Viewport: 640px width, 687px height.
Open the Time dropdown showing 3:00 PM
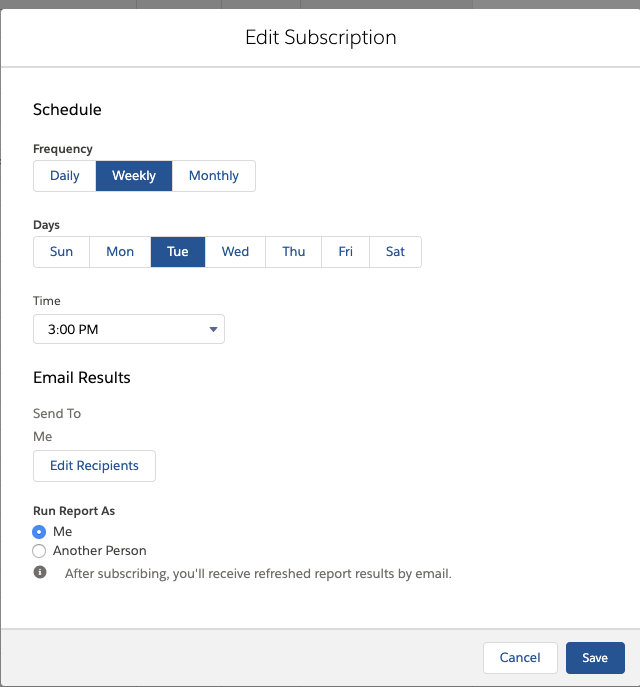[129, 329]
